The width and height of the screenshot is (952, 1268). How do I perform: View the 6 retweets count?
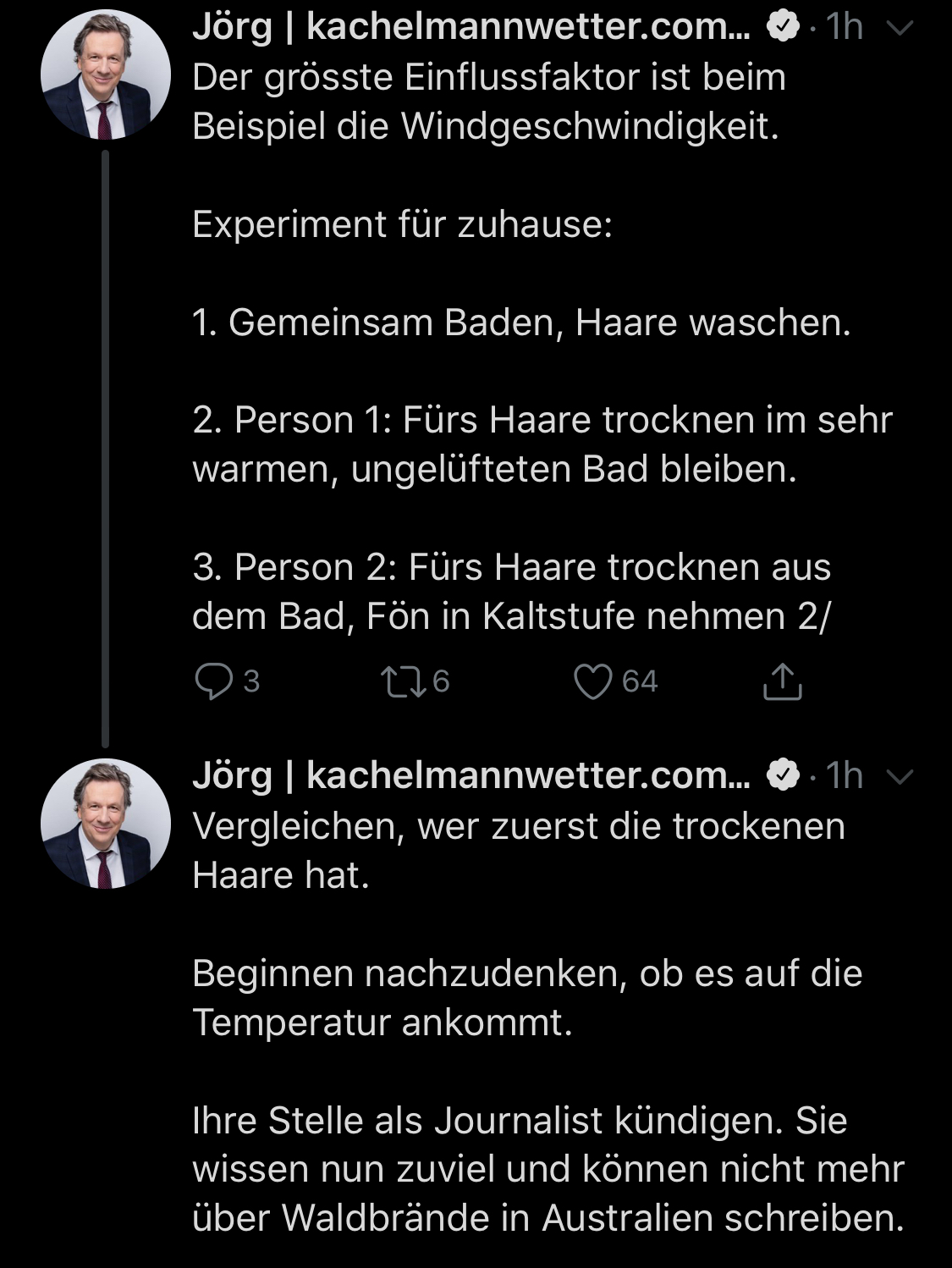coord(441,681)
